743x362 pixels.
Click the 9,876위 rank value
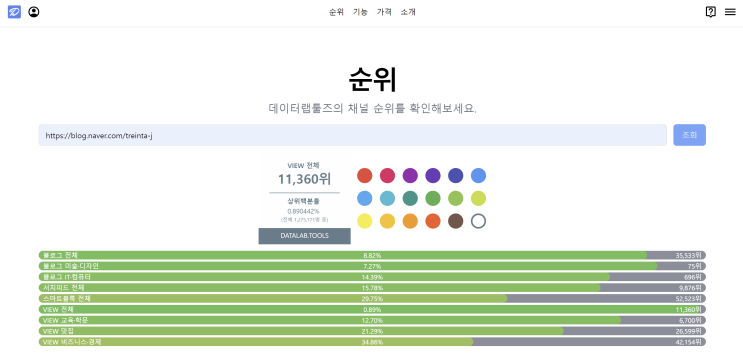pyautogui.click(x=690, y=288)
